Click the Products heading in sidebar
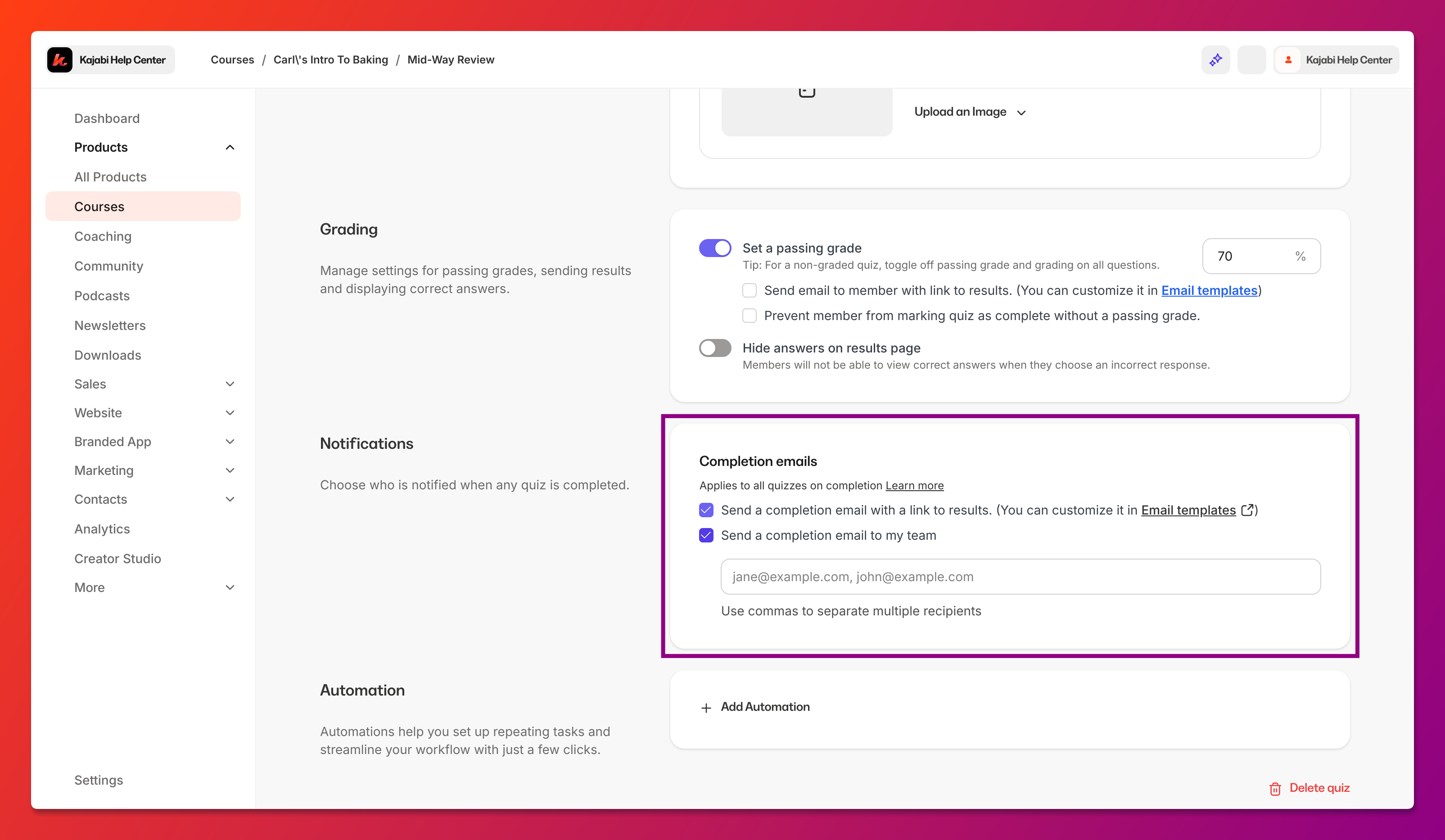Viewport: 1445px width, 840px height. 101,147
